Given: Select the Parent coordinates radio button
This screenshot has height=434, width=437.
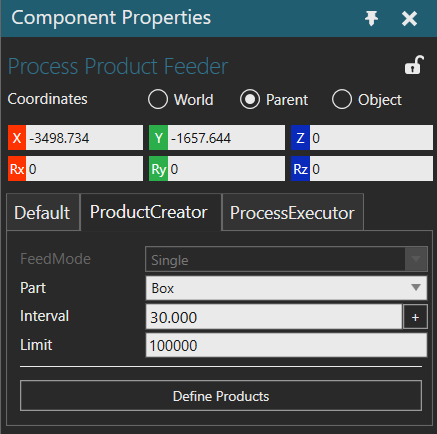Looking at the screenshot, I should [250, 99].
